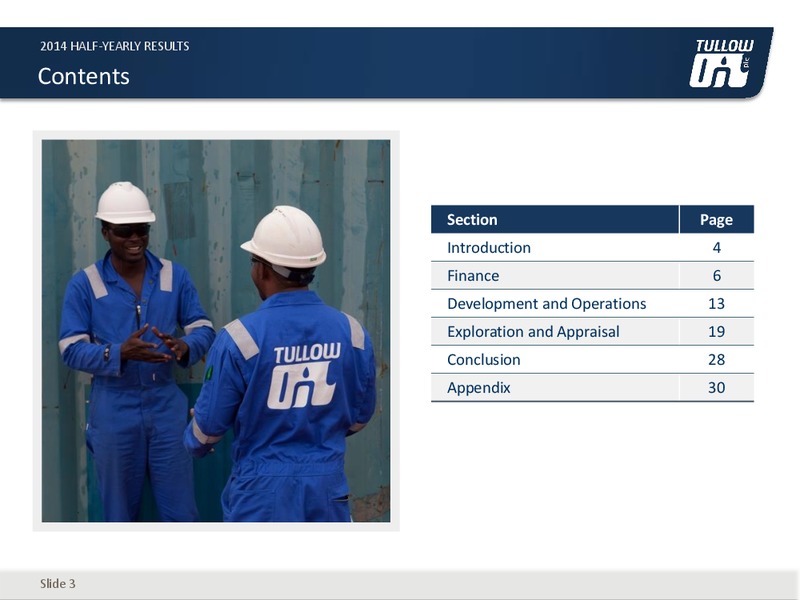
Task: Select the 'Appendix' section entry
Action: click(x=479, y=388)
